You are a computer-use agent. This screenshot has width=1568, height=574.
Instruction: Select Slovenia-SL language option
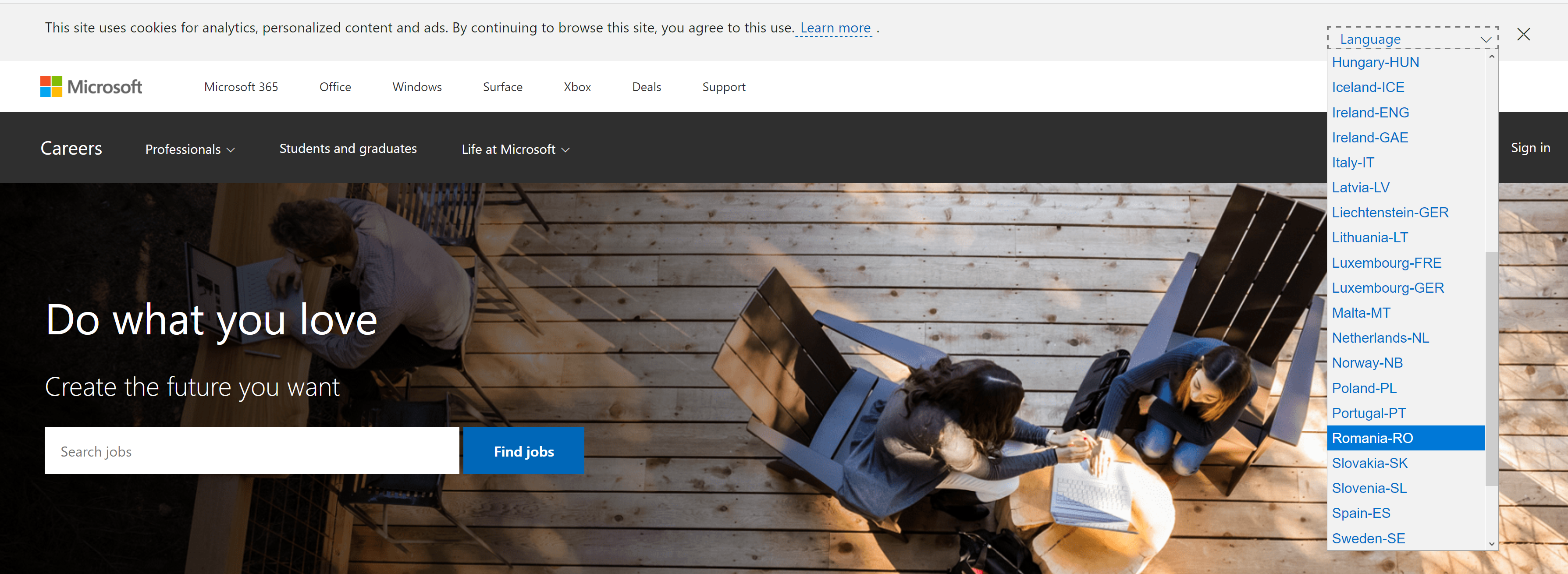click(x=1406, y=488)
